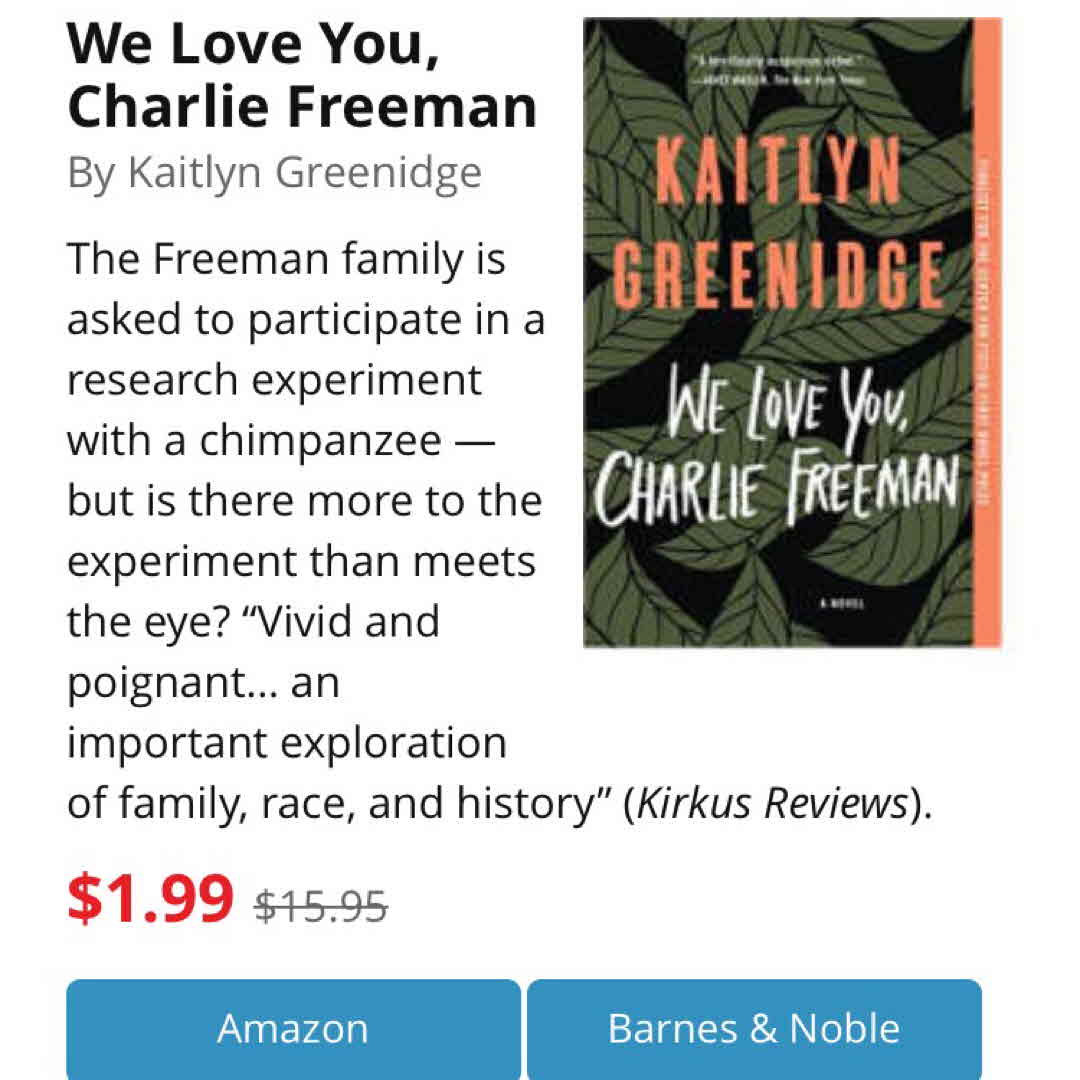Screen dimensions: 1080x1080
Task: Click 'The Freeman family is' opening line
Action: (x=286, y=260)
